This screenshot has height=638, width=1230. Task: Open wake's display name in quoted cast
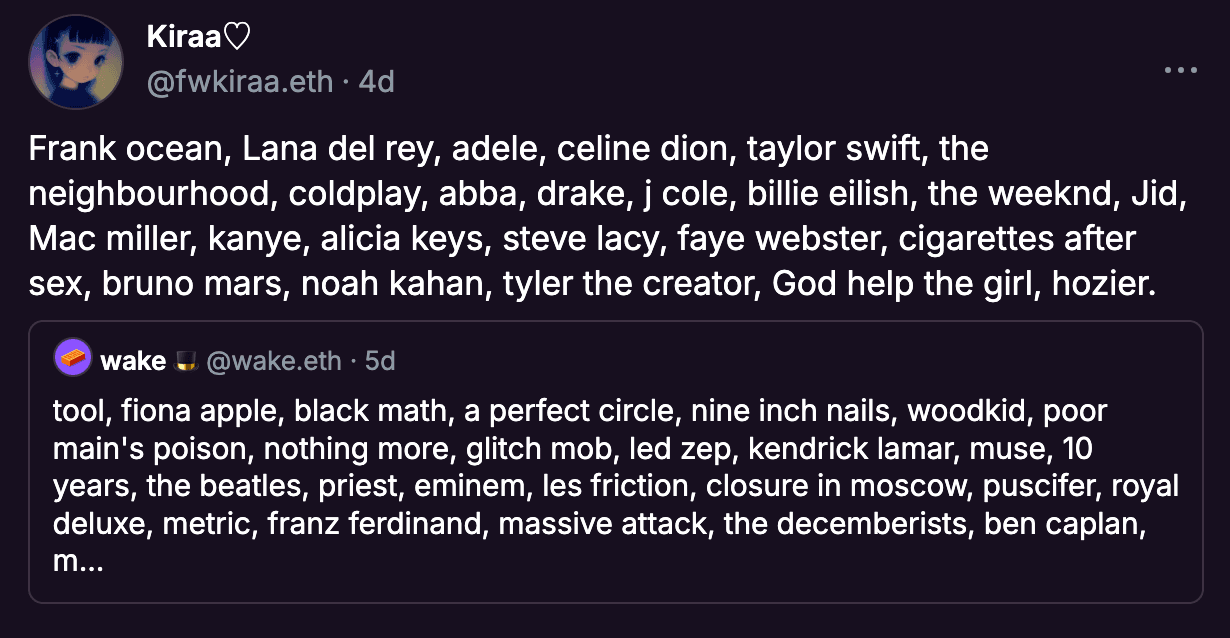tap(133, 361)
